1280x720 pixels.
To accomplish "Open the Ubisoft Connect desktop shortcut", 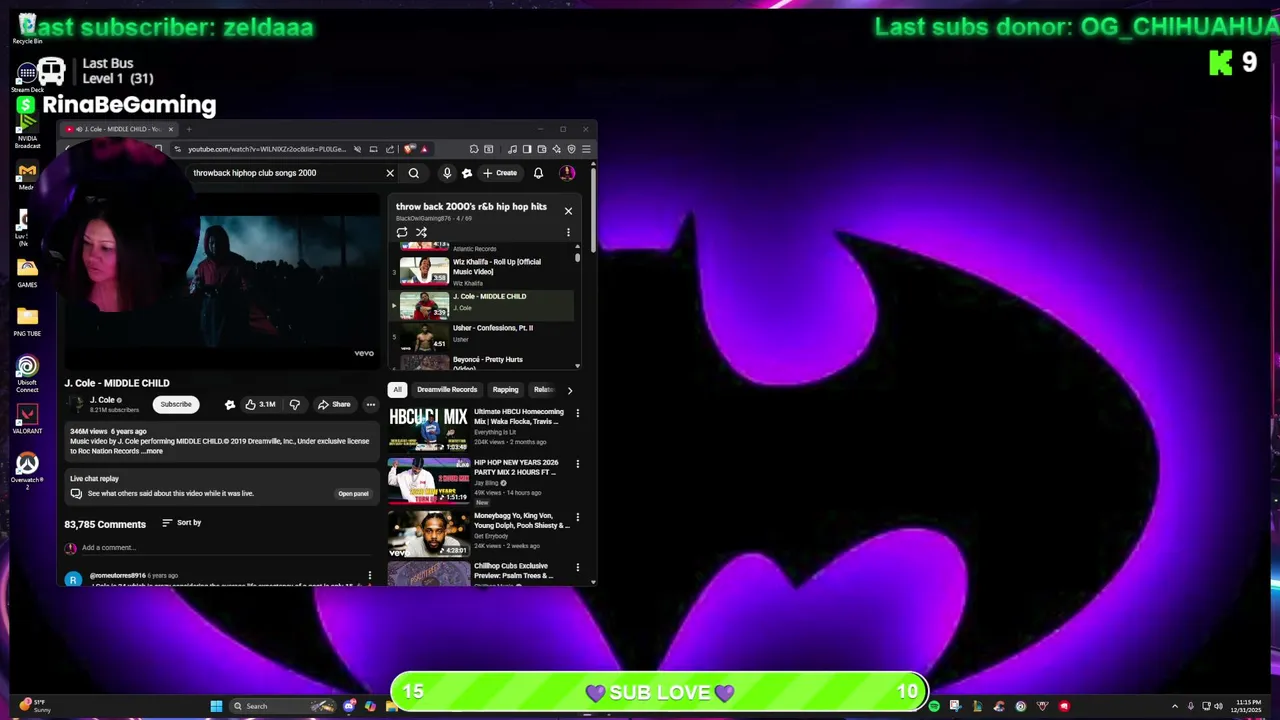I will 27,373.
